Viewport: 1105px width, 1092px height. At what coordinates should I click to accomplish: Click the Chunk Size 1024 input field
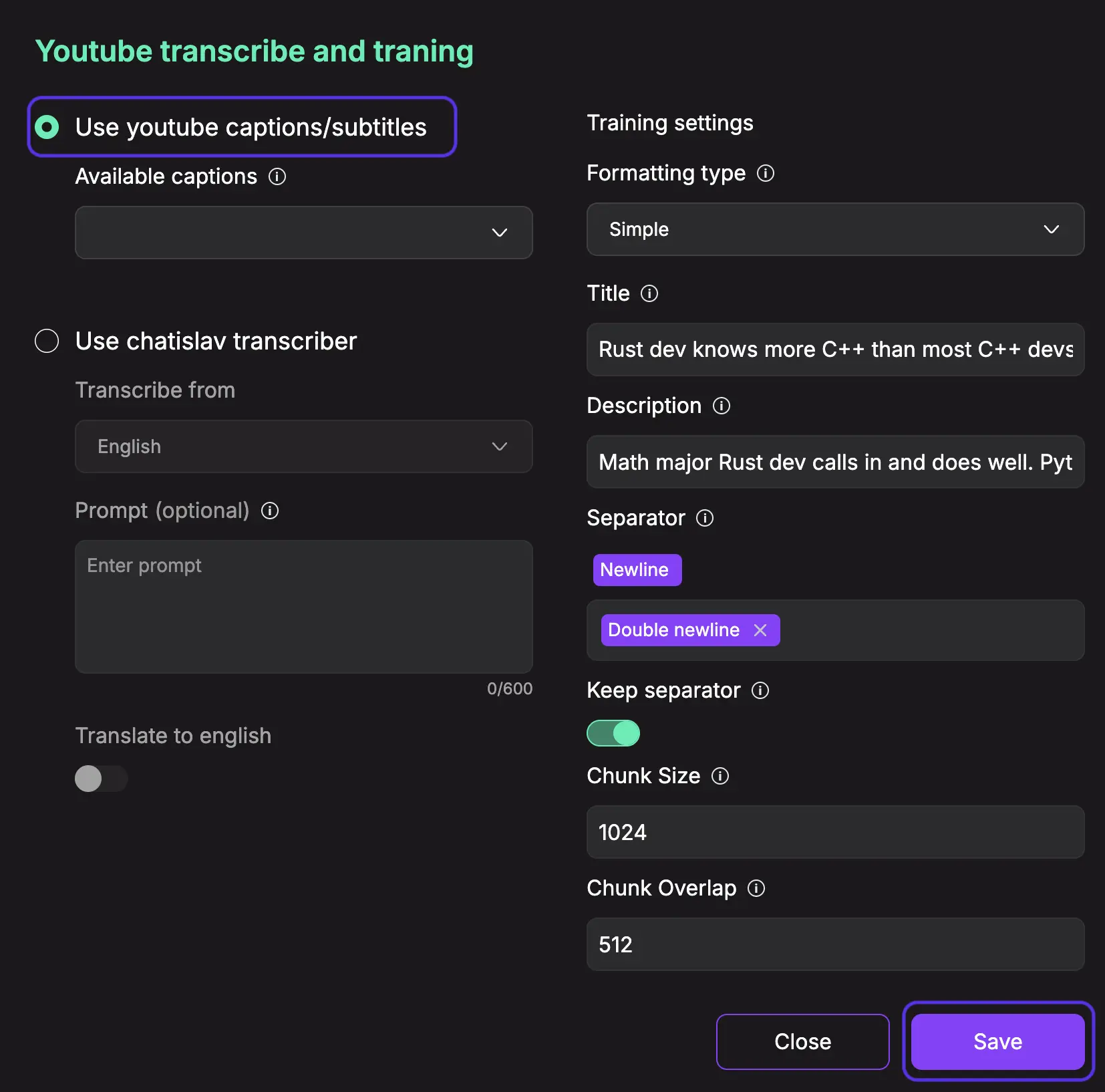tap(835, 832)
